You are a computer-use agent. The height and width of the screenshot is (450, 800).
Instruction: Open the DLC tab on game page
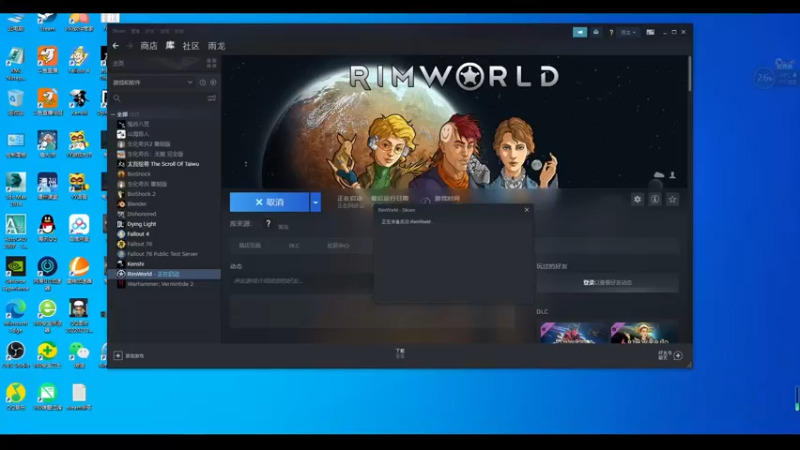pos(294,245)
